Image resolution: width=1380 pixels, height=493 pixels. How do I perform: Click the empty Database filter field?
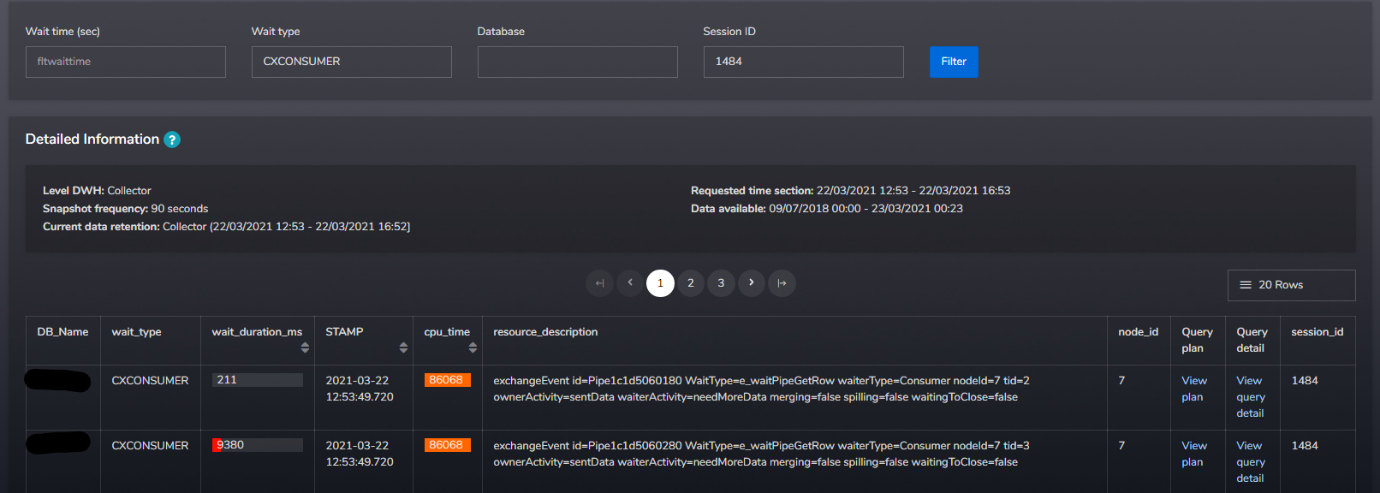pyautogui.click(x=578, y=61)
